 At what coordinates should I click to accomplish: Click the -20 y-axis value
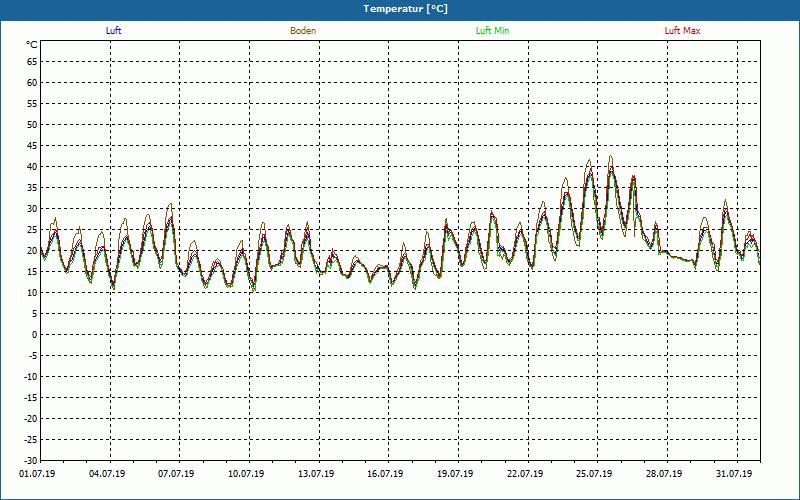(31, 418)
